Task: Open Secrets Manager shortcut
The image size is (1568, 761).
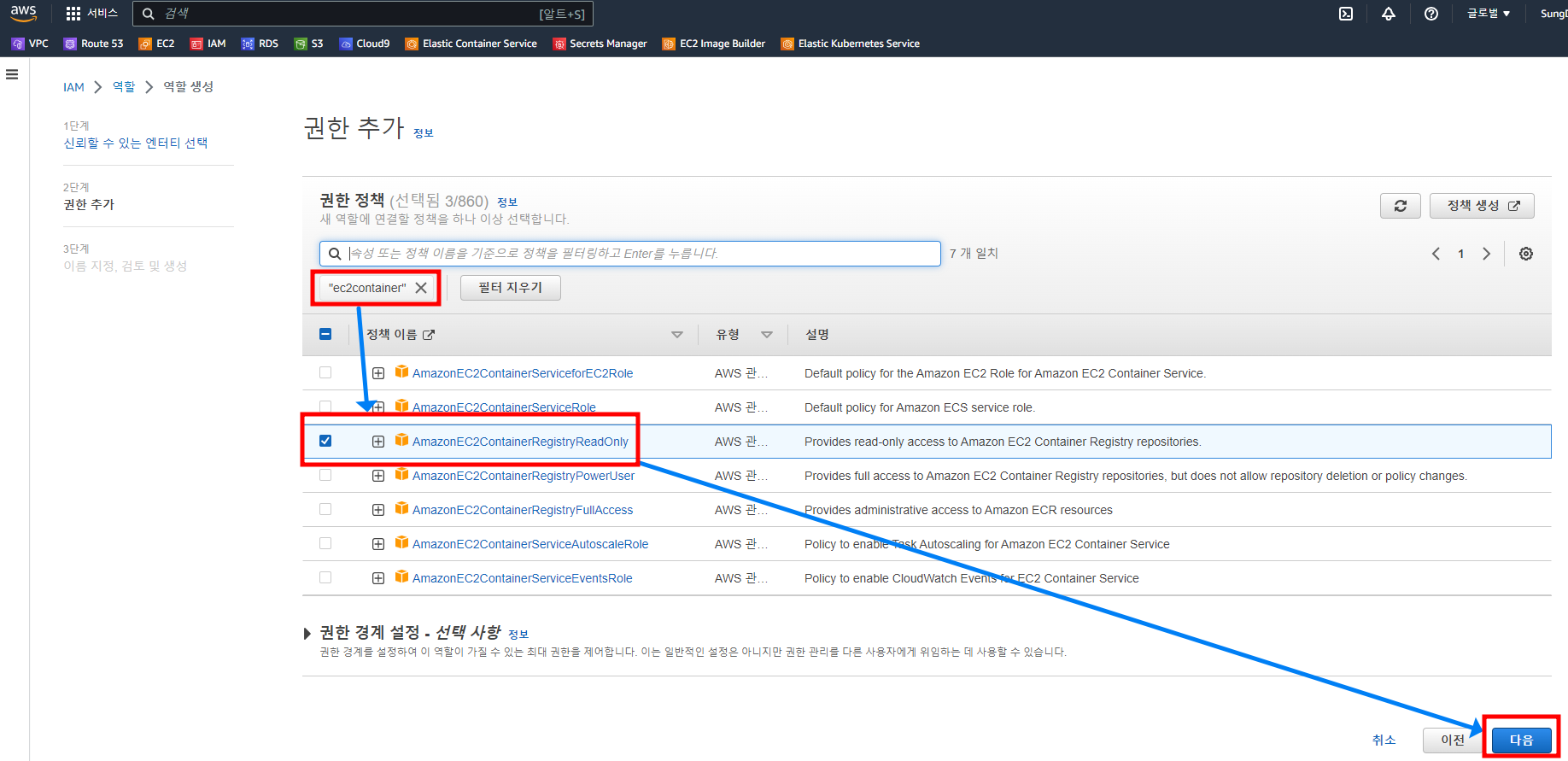Action: [x=600, y=44]
